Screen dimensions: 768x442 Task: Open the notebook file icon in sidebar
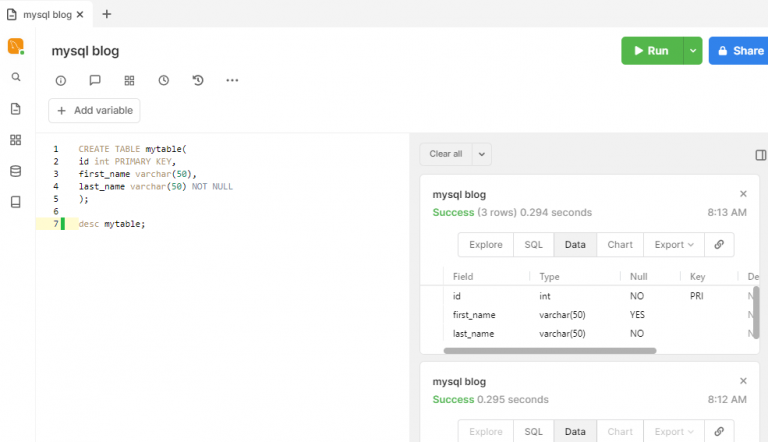tap(15, 109)
